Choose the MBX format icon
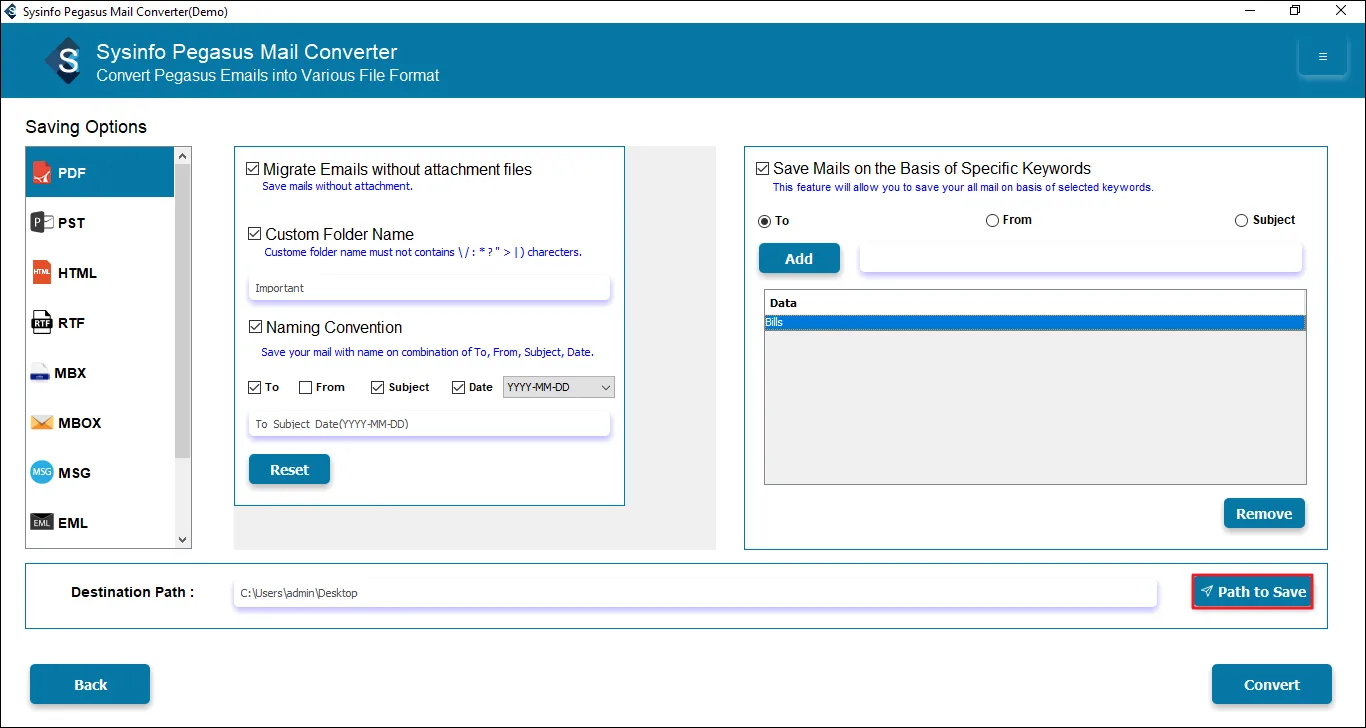1366x728 pixels. [x=40, y=373]
